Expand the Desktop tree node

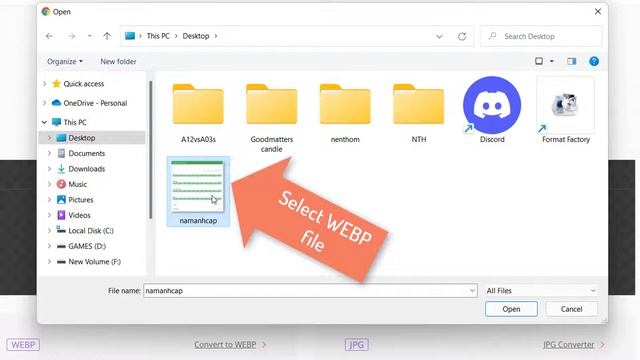[x=49, y=138]
